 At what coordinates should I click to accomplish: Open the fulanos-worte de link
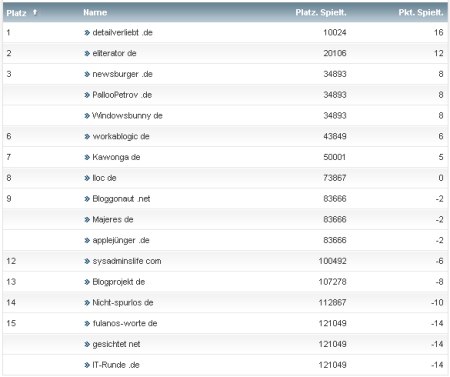click(125, 323)
